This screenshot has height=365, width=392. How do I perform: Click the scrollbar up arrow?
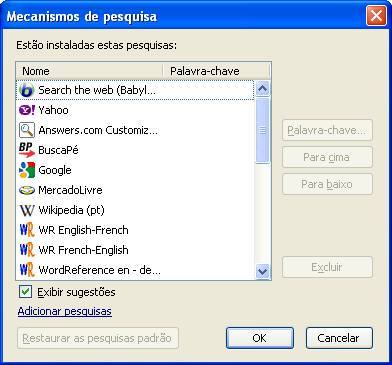pyautogui.click(x=263, y=89)
